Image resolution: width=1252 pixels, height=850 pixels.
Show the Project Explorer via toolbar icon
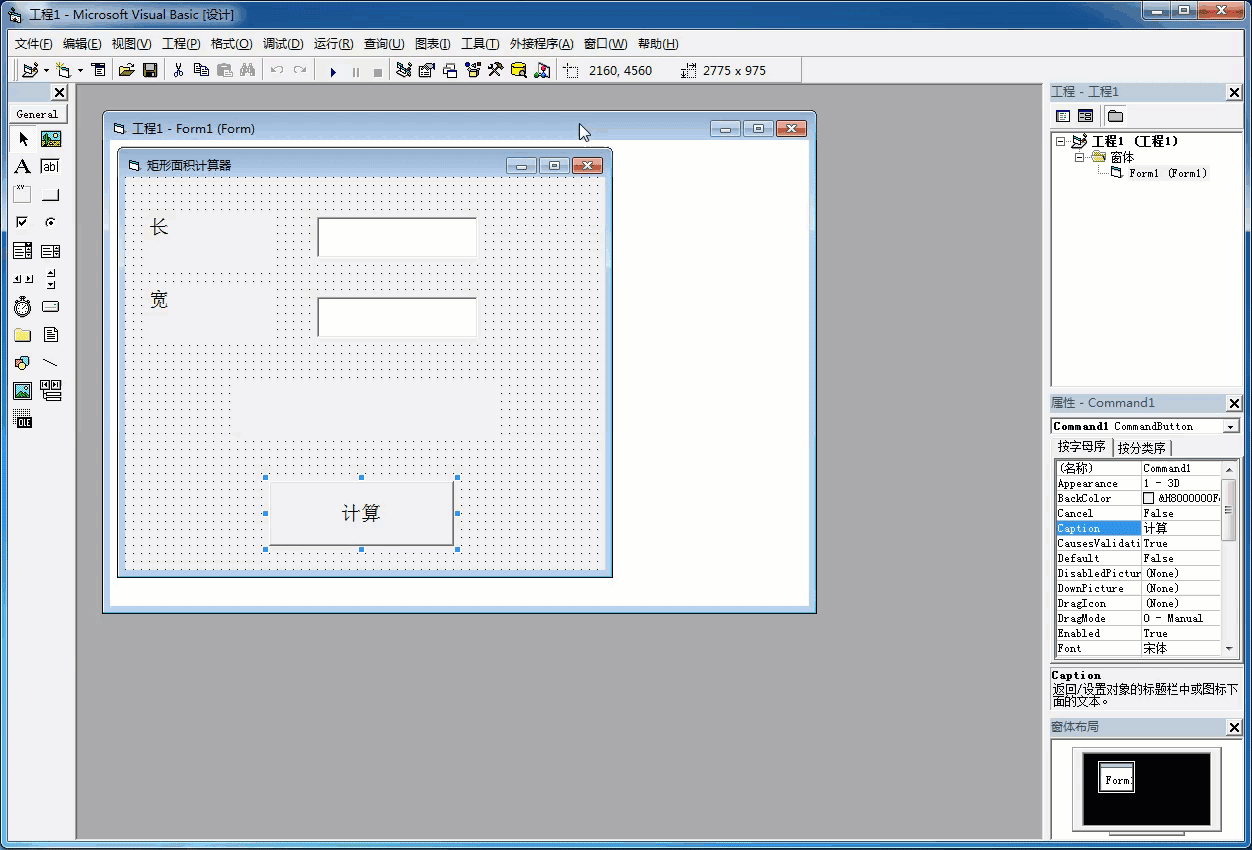pyautogui.click(x=403, y=70)
